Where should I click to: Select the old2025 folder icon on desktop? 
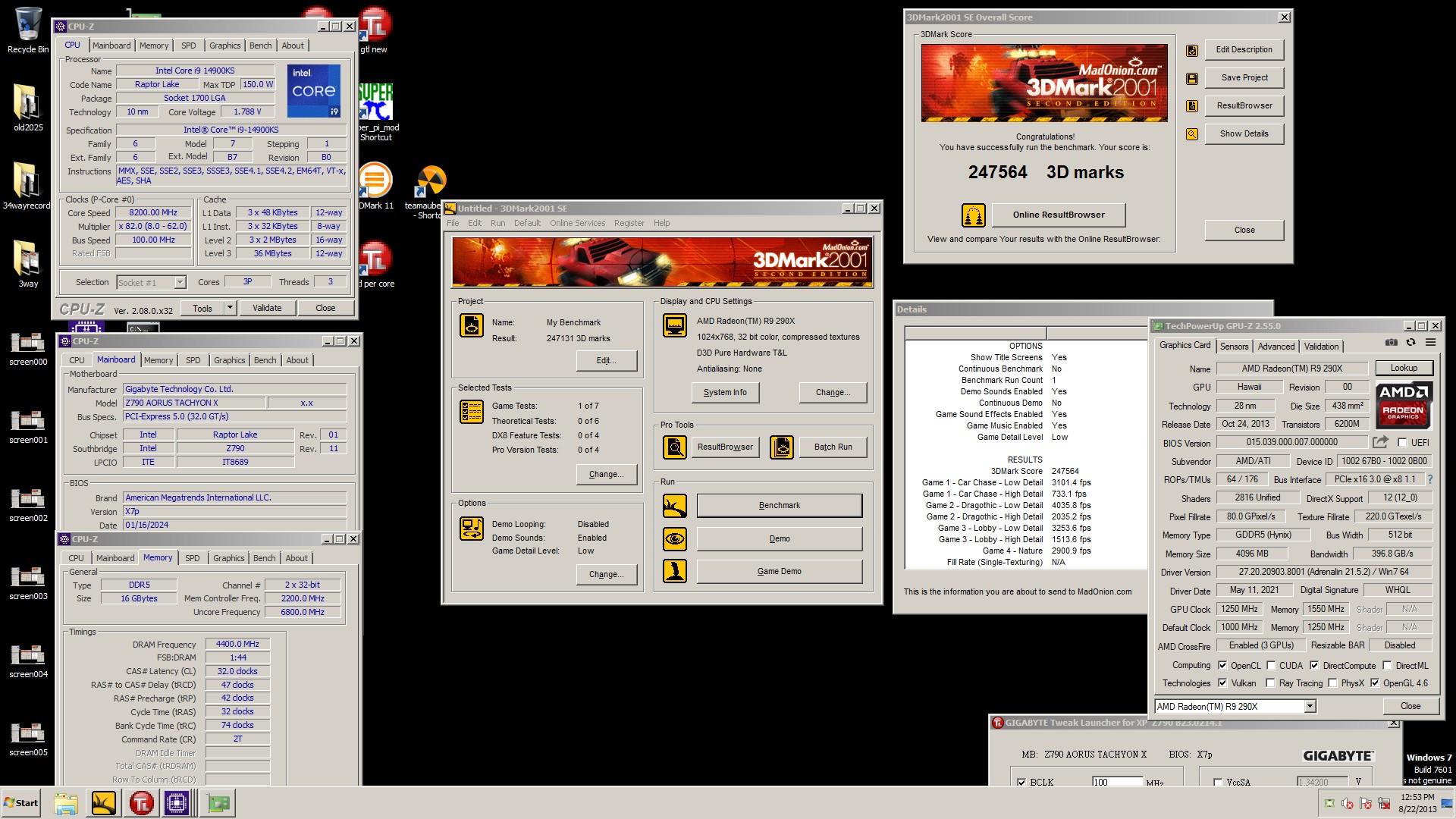click(28, 107)
